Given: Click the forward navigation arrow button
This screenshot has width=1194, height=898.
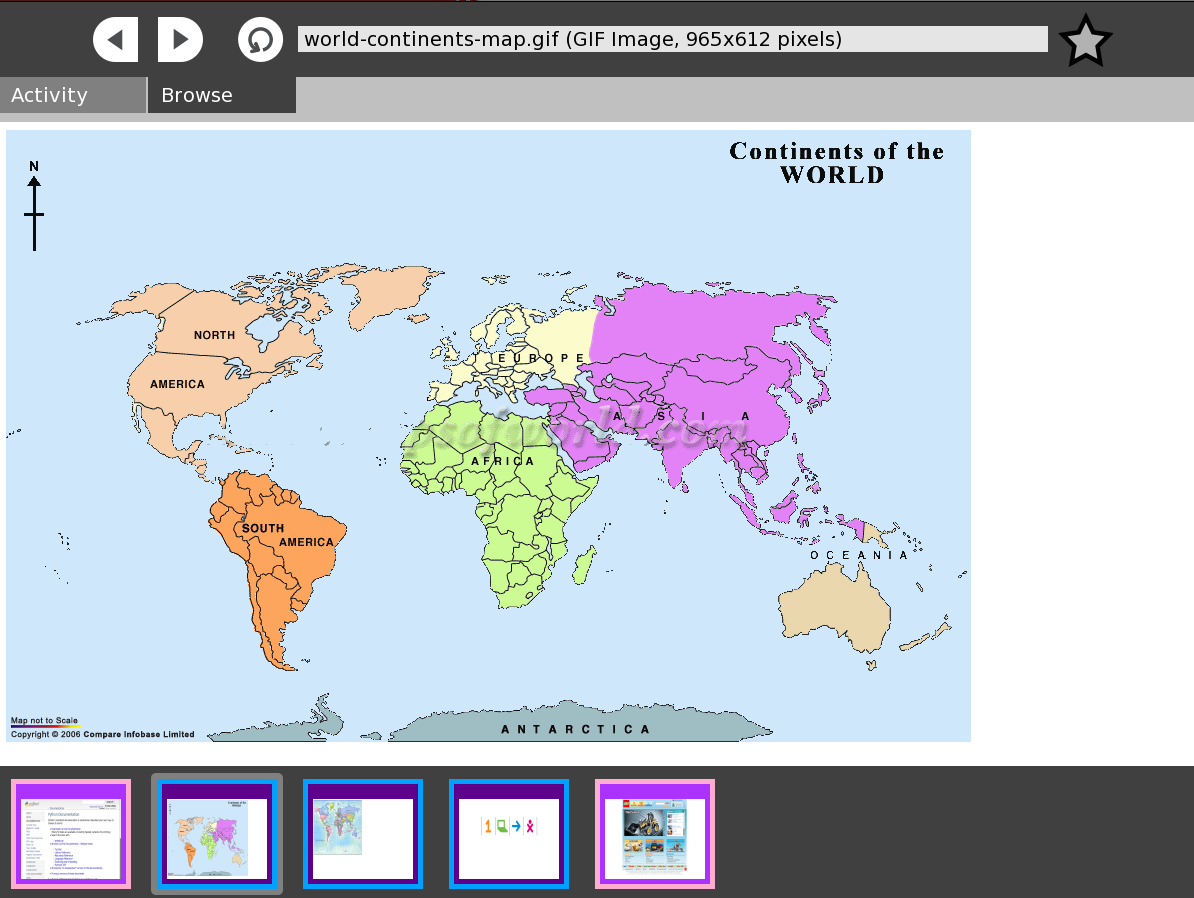Looking at the screenshot, I should coord(180,40).
